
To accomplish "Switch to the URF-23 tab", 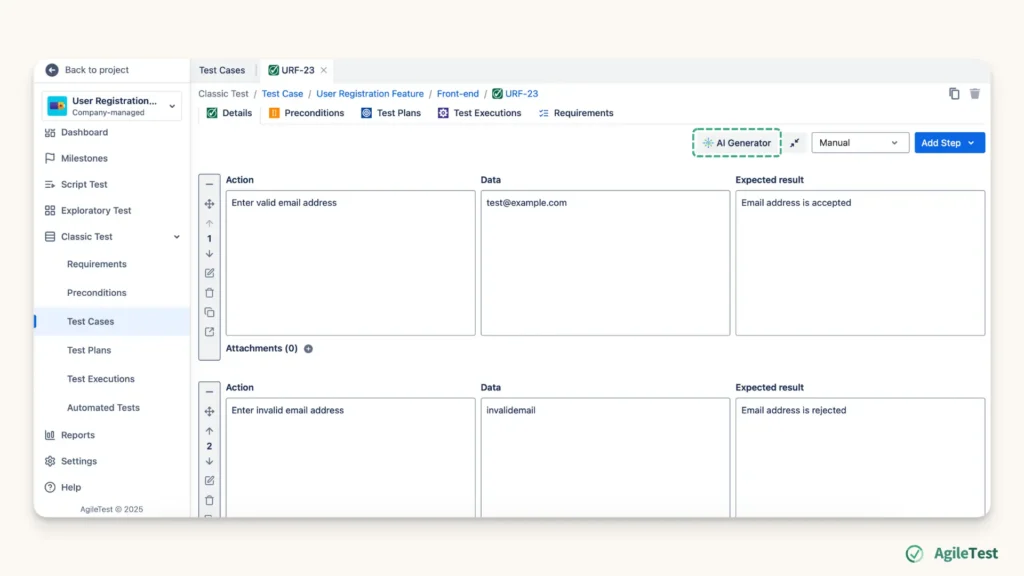I will tap(291, 70).
